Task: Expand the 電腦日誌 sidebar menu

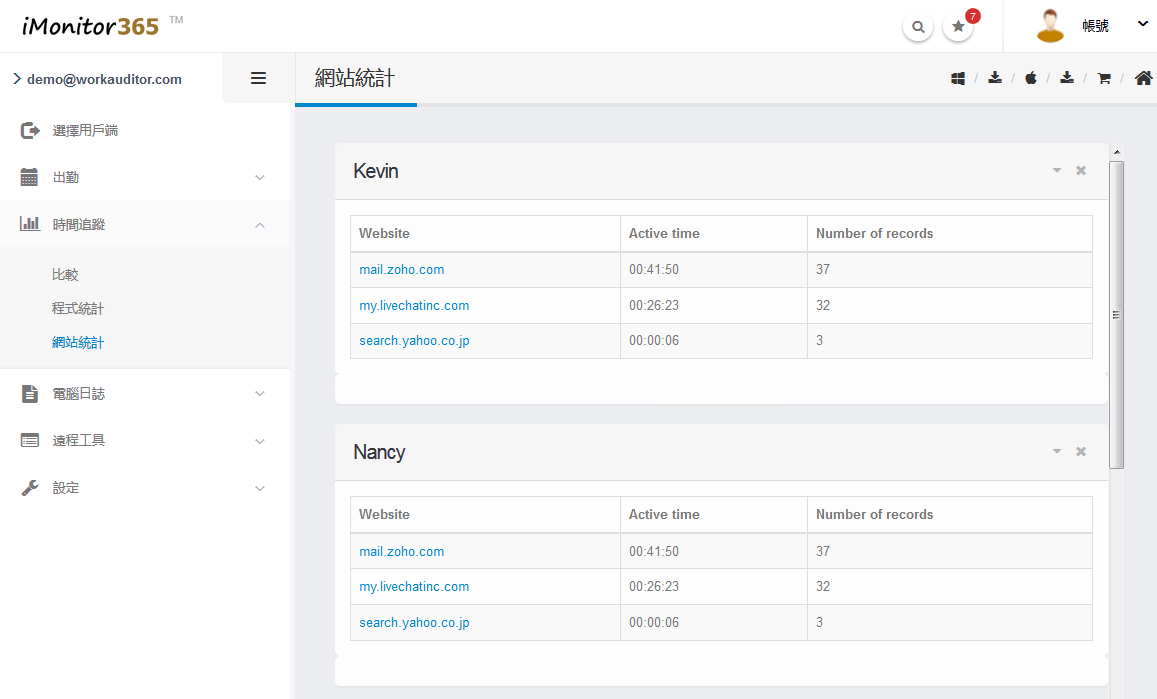Action: click(x=145, y=394)
